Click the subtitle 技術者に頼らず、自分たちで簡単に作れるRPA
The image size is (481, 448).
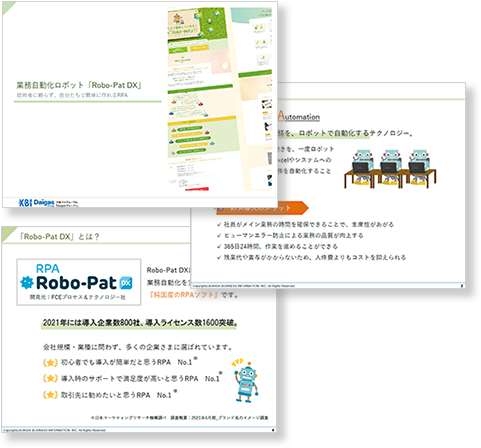72,95
